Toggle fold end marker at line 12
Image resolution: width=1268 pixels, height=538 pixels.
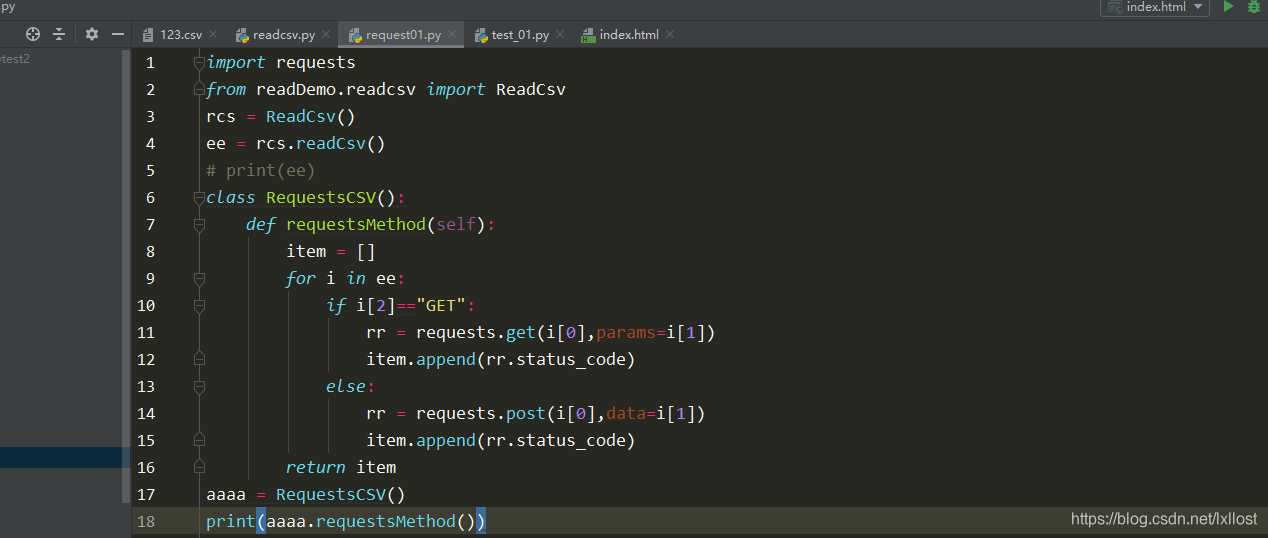(x=199, y=359)
